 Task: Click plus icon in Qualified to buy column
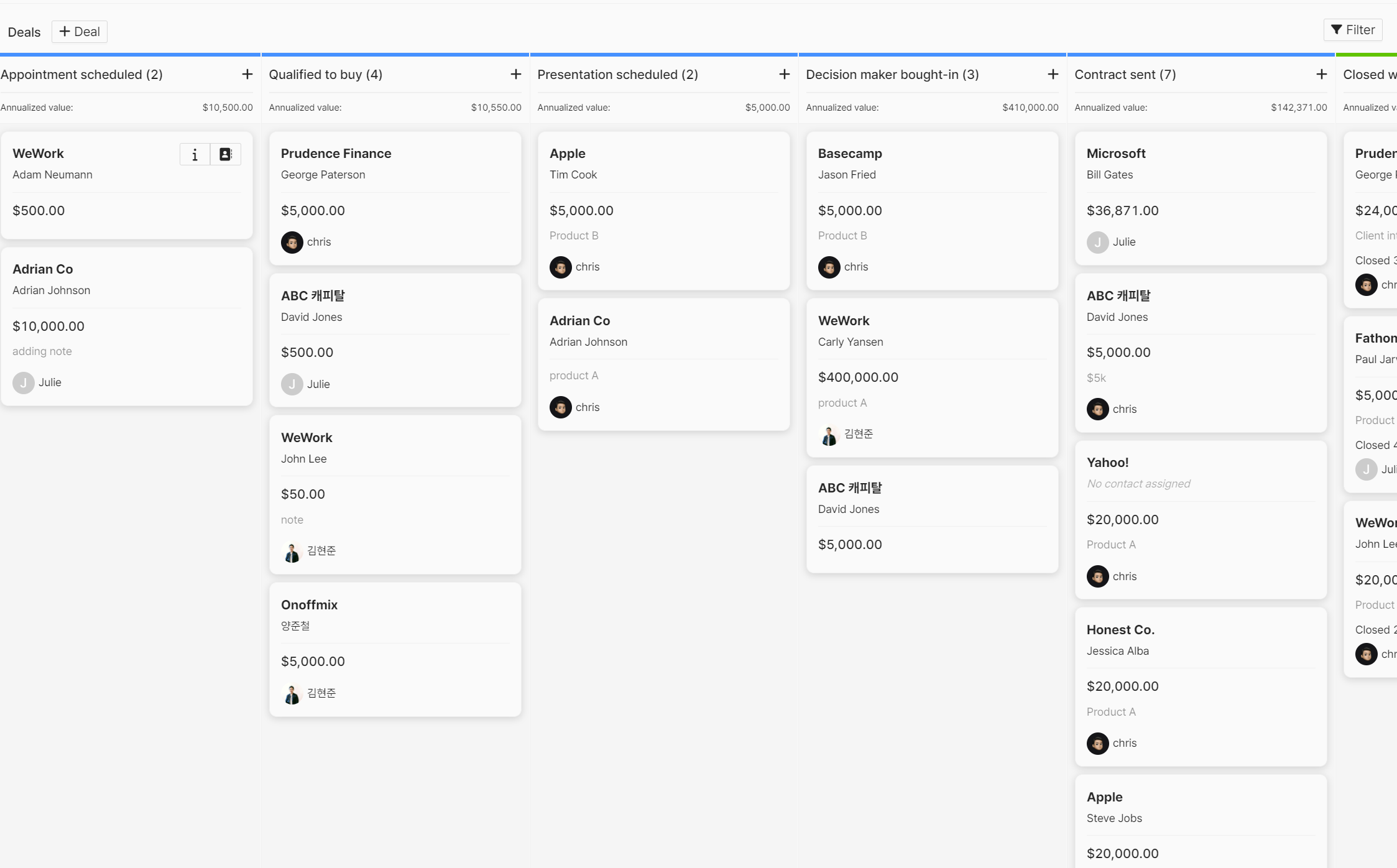pos(515,75)
